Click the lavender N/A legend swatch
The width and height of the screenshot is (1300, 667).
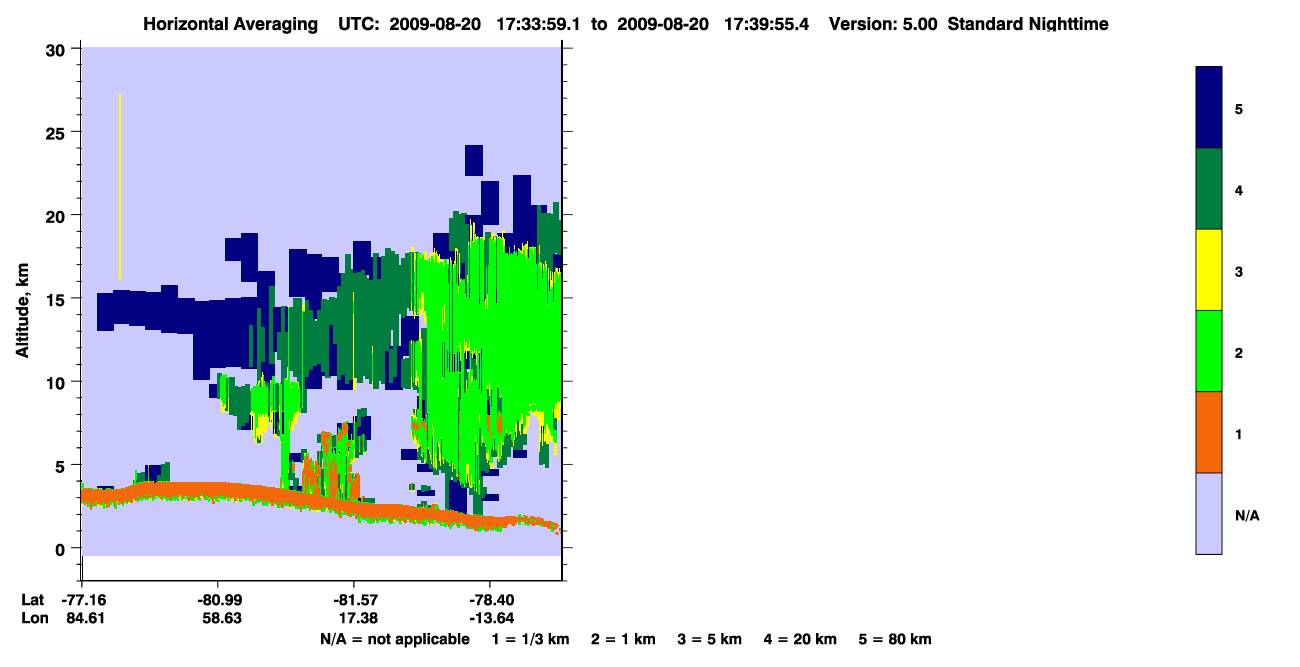pyautogui.click(x=1209, y=513)
